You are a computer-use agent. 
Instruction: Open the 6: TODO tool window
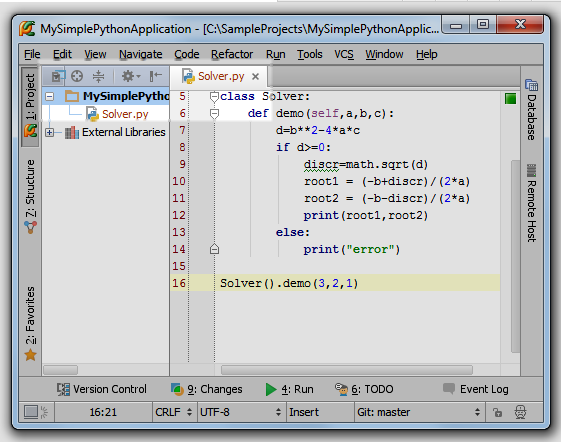click(x=364, y=389)
